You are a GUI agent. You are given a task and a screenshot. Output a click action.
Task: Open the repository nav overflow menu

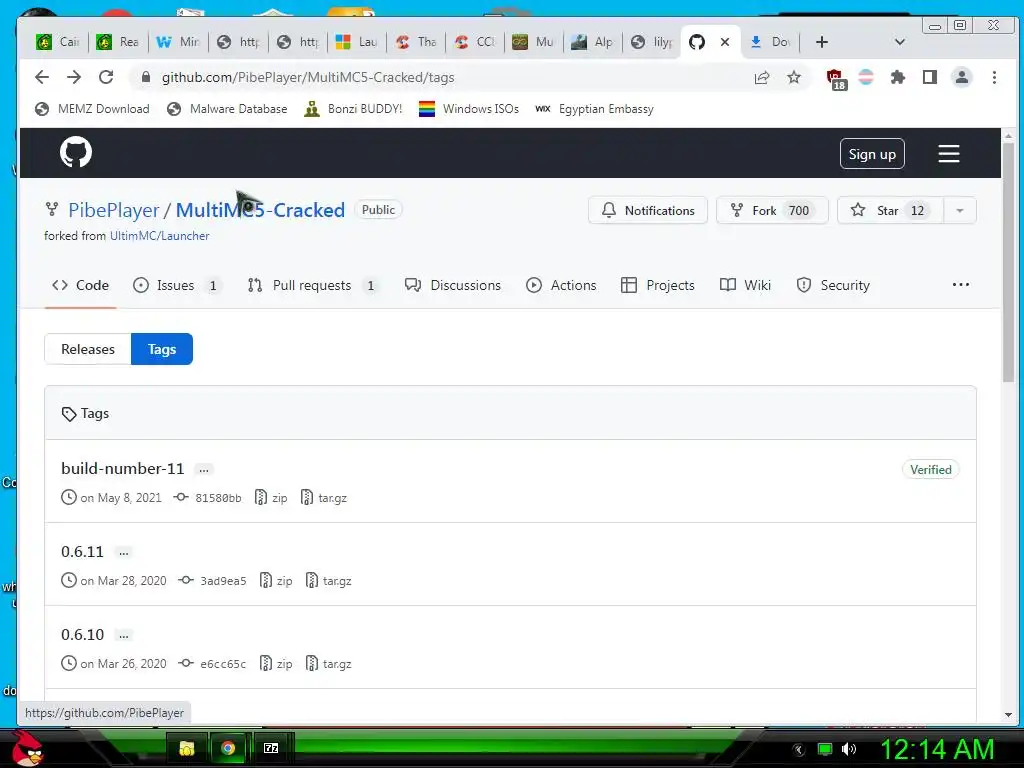tap(960, 285)
